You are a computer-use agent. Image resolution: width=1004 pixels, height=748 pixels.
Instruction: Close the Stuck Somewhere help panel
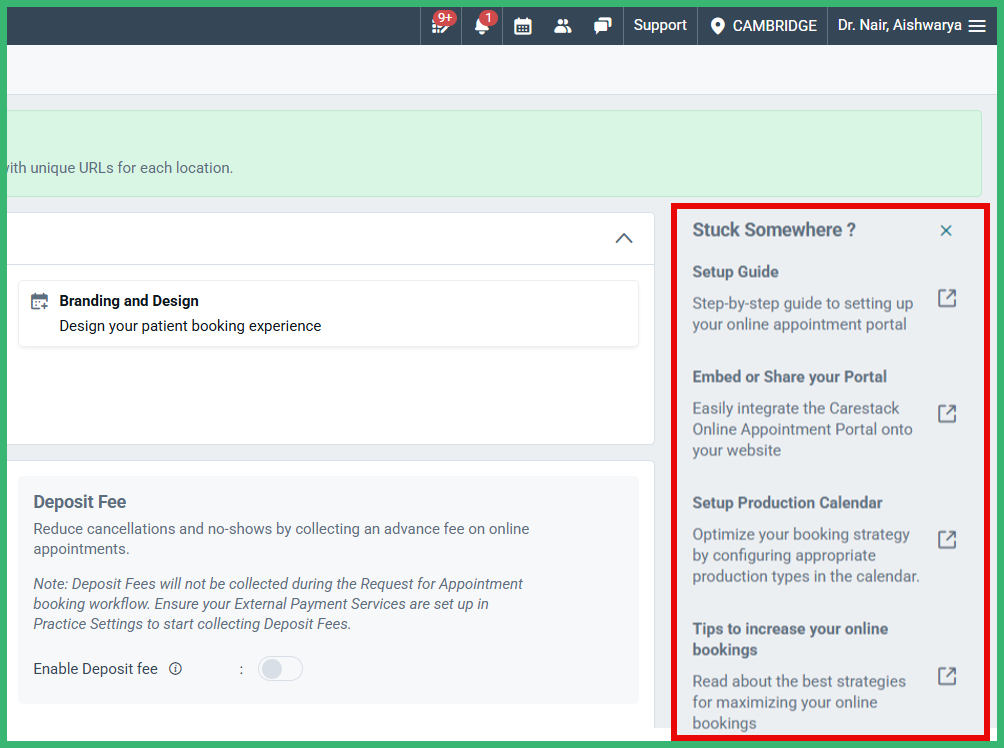click(946, 231)
